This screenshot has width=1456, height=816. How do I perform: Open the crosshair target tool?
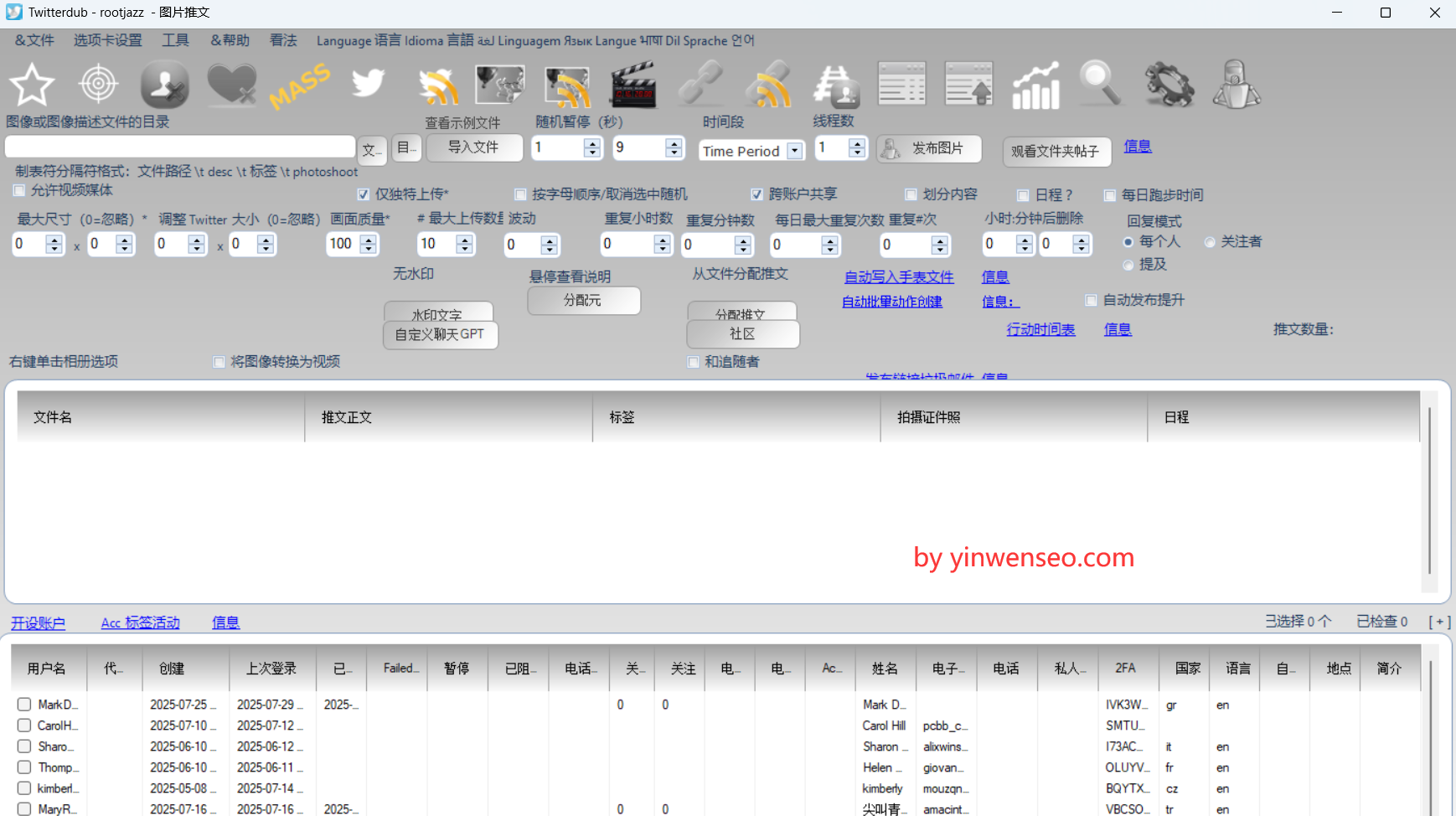pyautogui.click(x=98, y=84)
